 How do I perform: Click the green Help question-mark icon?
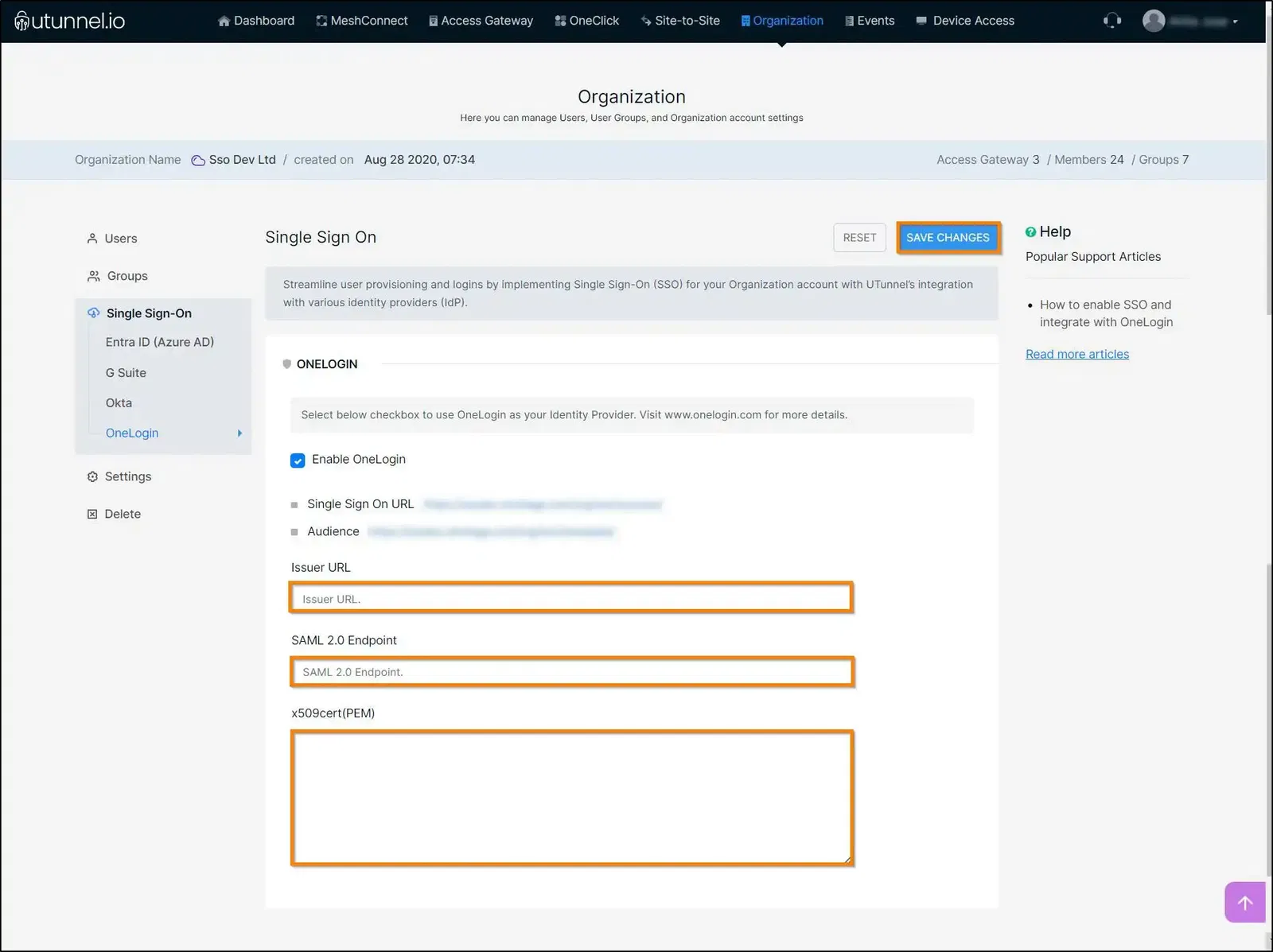point(1030,231)
